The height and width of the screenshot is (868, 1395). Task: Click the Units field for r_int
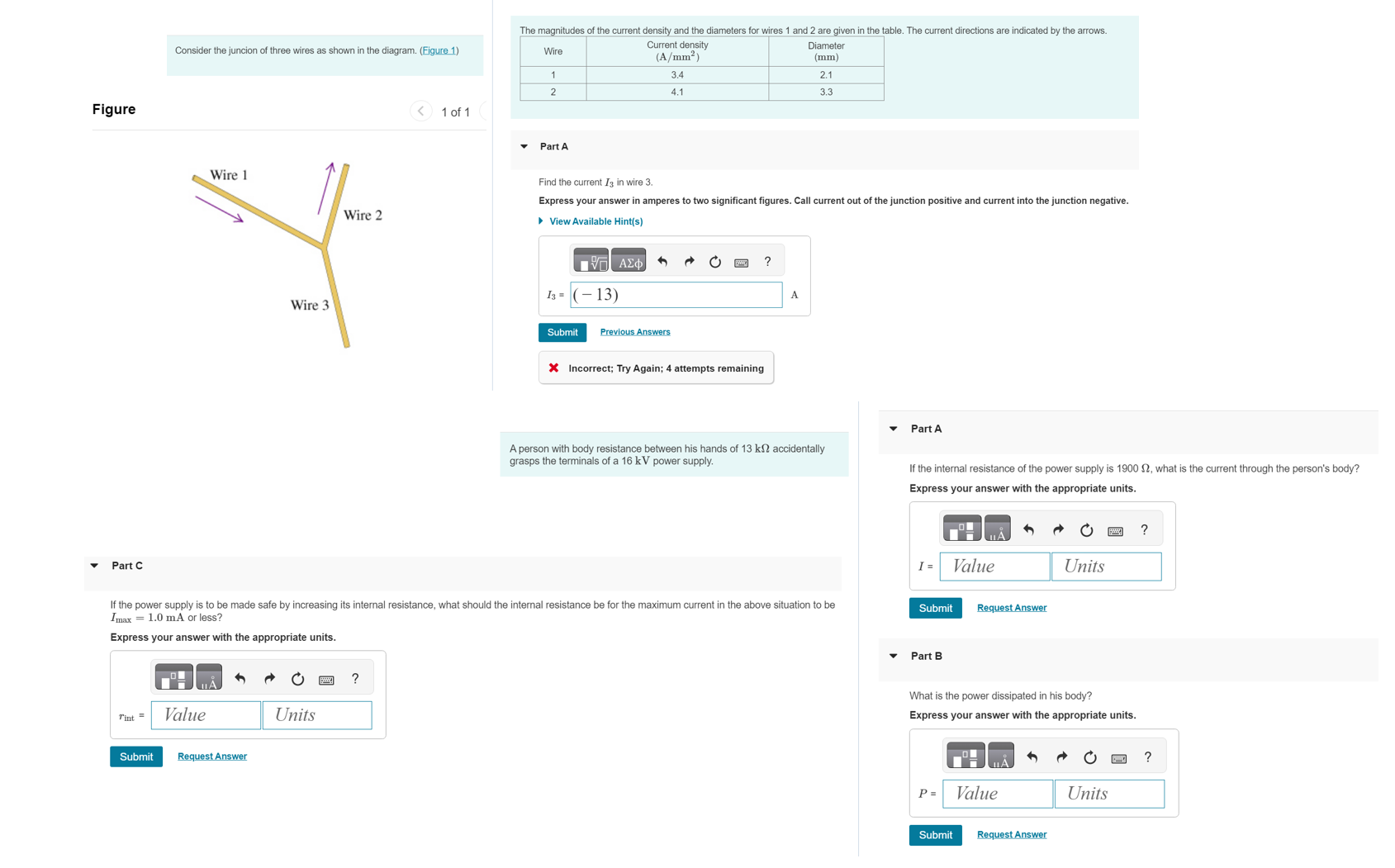tap(317, 715)
